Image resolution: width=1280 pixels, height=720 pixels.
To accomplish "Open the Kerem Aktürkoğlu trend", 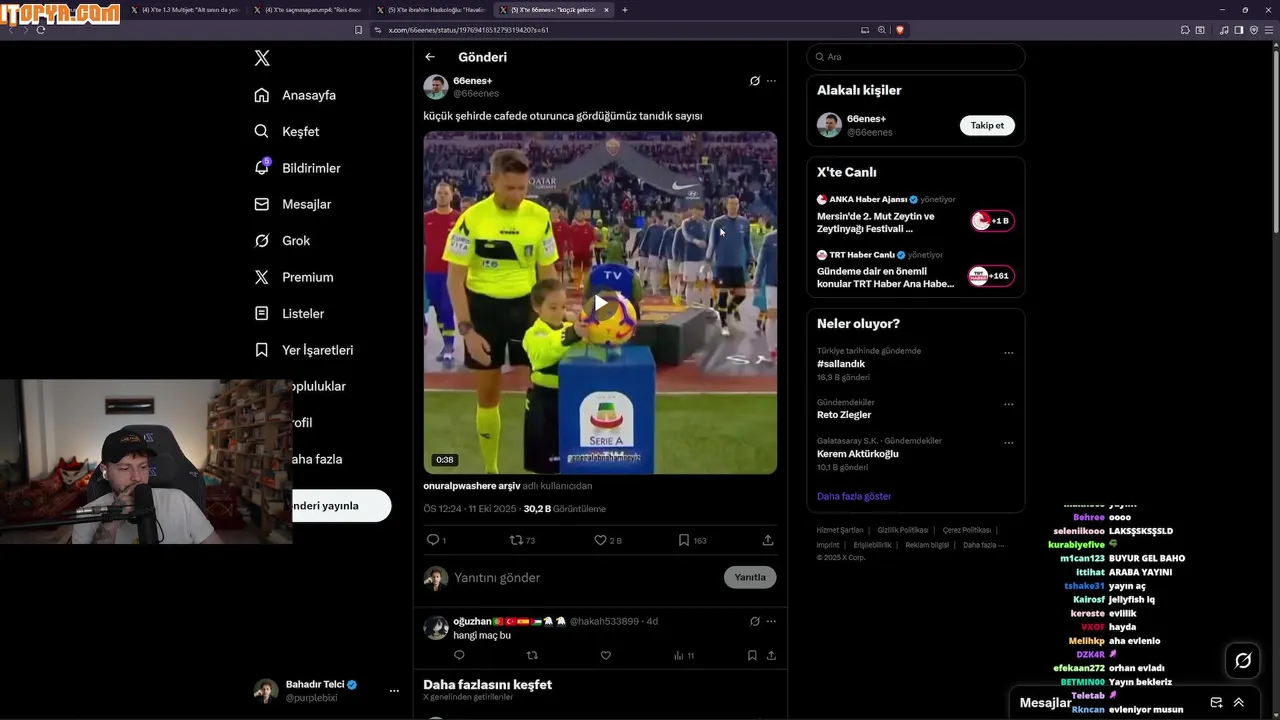I will point(858,454).
